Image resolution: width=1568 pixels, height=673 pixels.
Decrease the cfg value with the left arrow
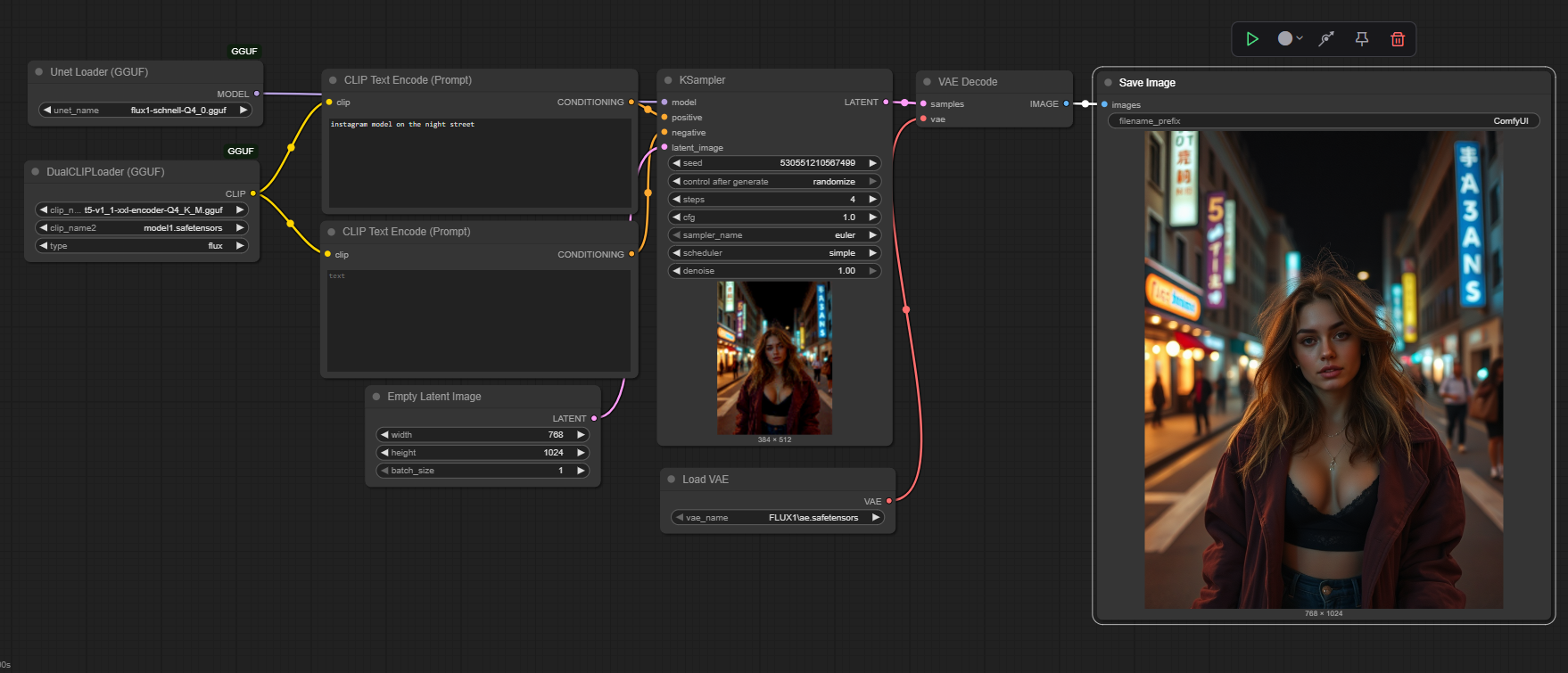coord(676,217)
